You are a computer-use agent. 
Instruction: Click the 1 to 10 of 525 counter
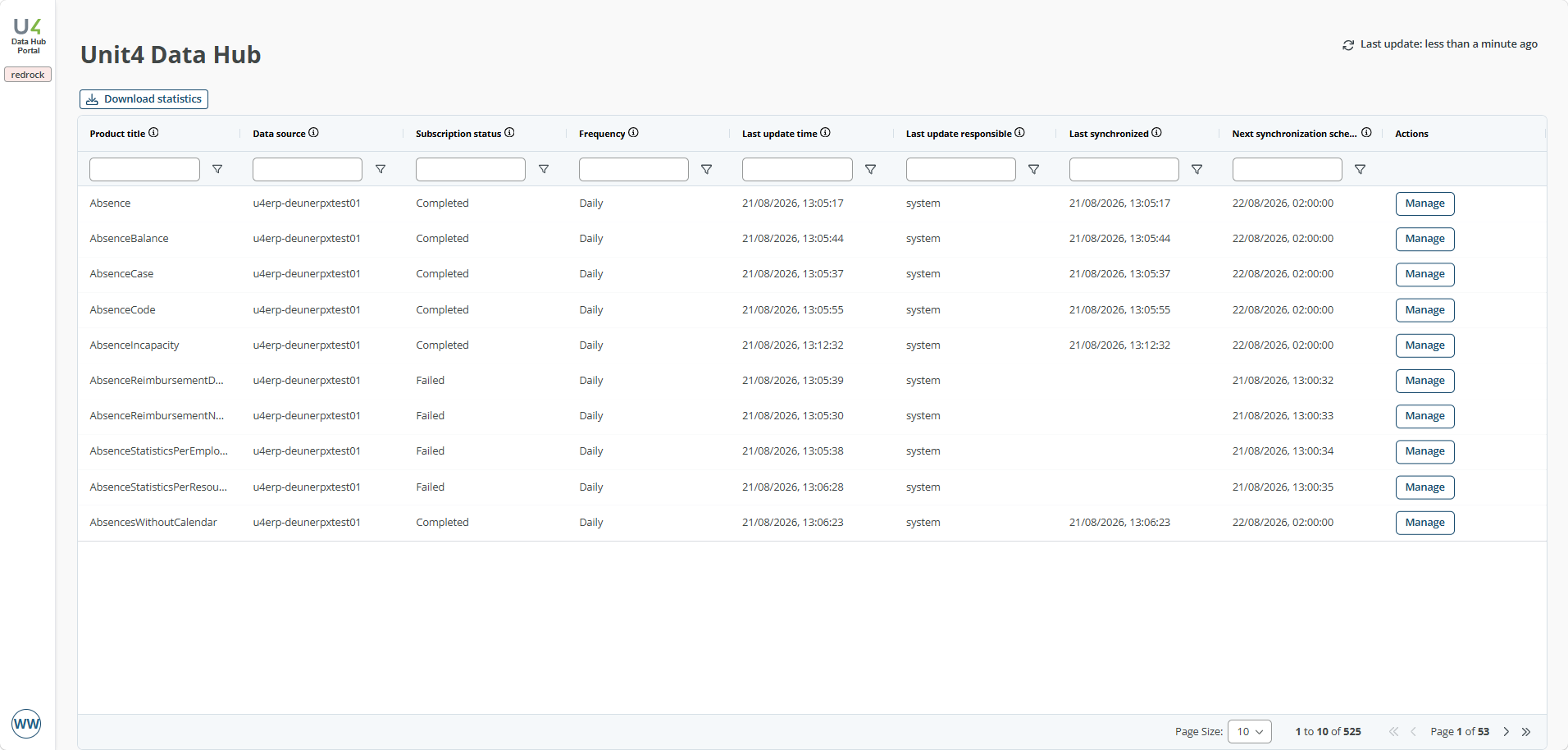(x=1328, y=732)
